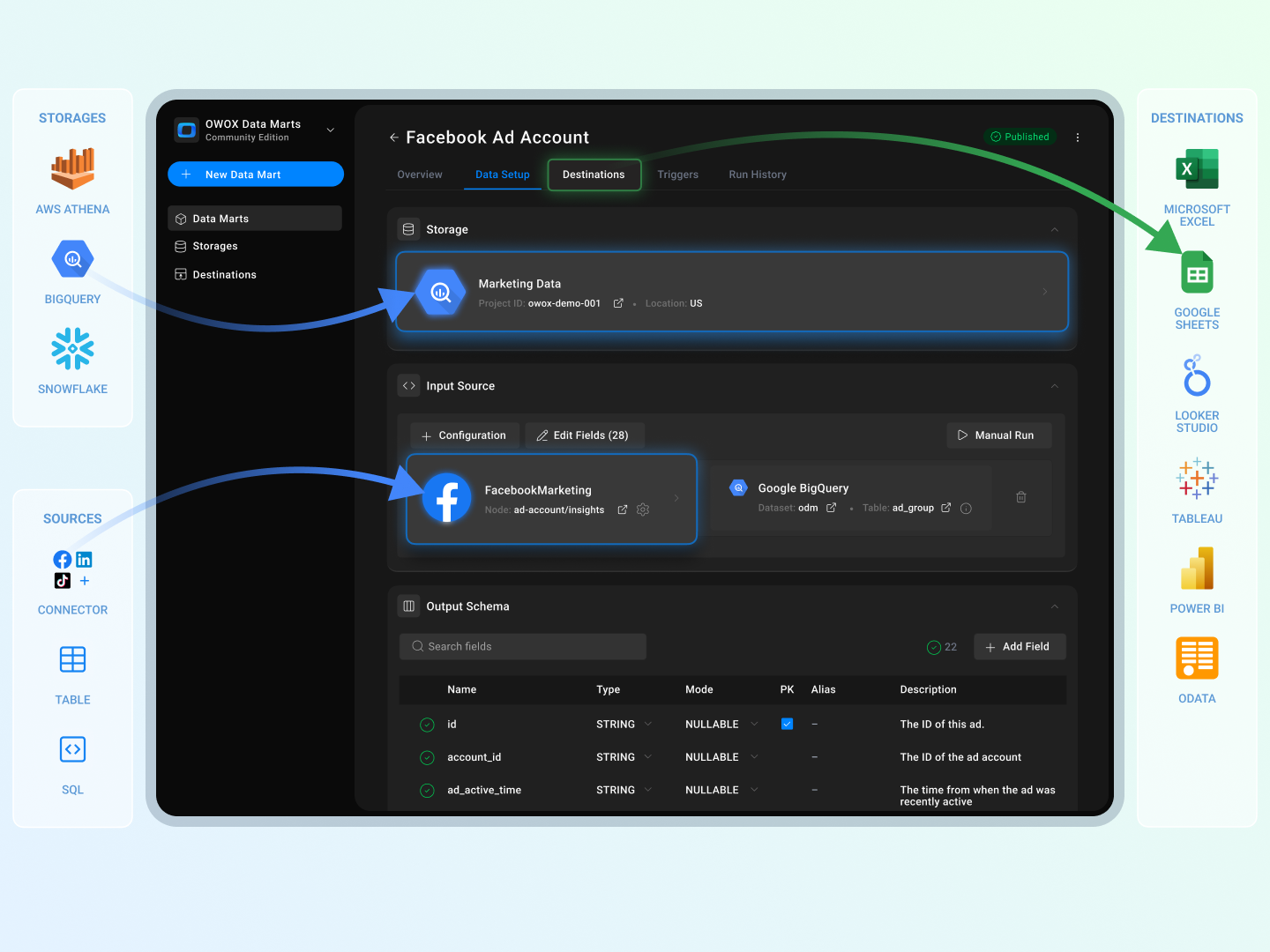
Task: Open the Looker Studio destination icon
Action: (x=1196, y=376)
